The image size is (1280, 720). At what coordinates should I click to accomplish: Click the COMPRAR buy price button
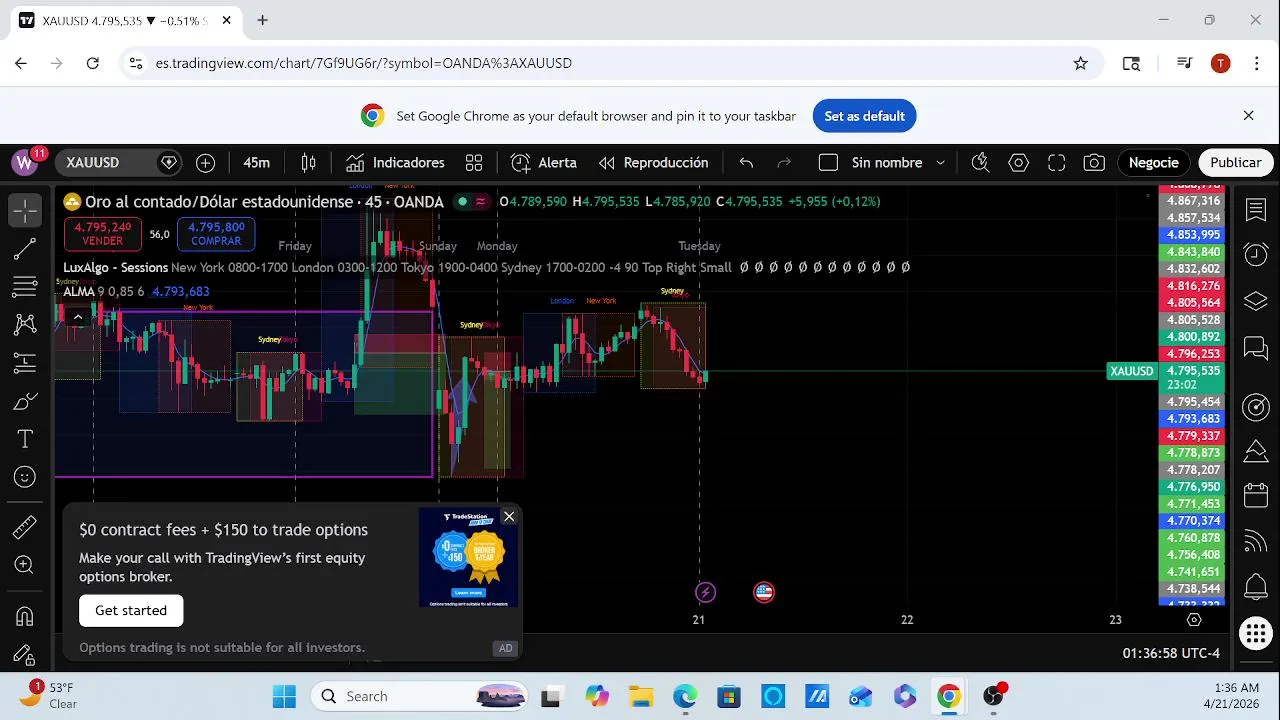pos(216,234)
